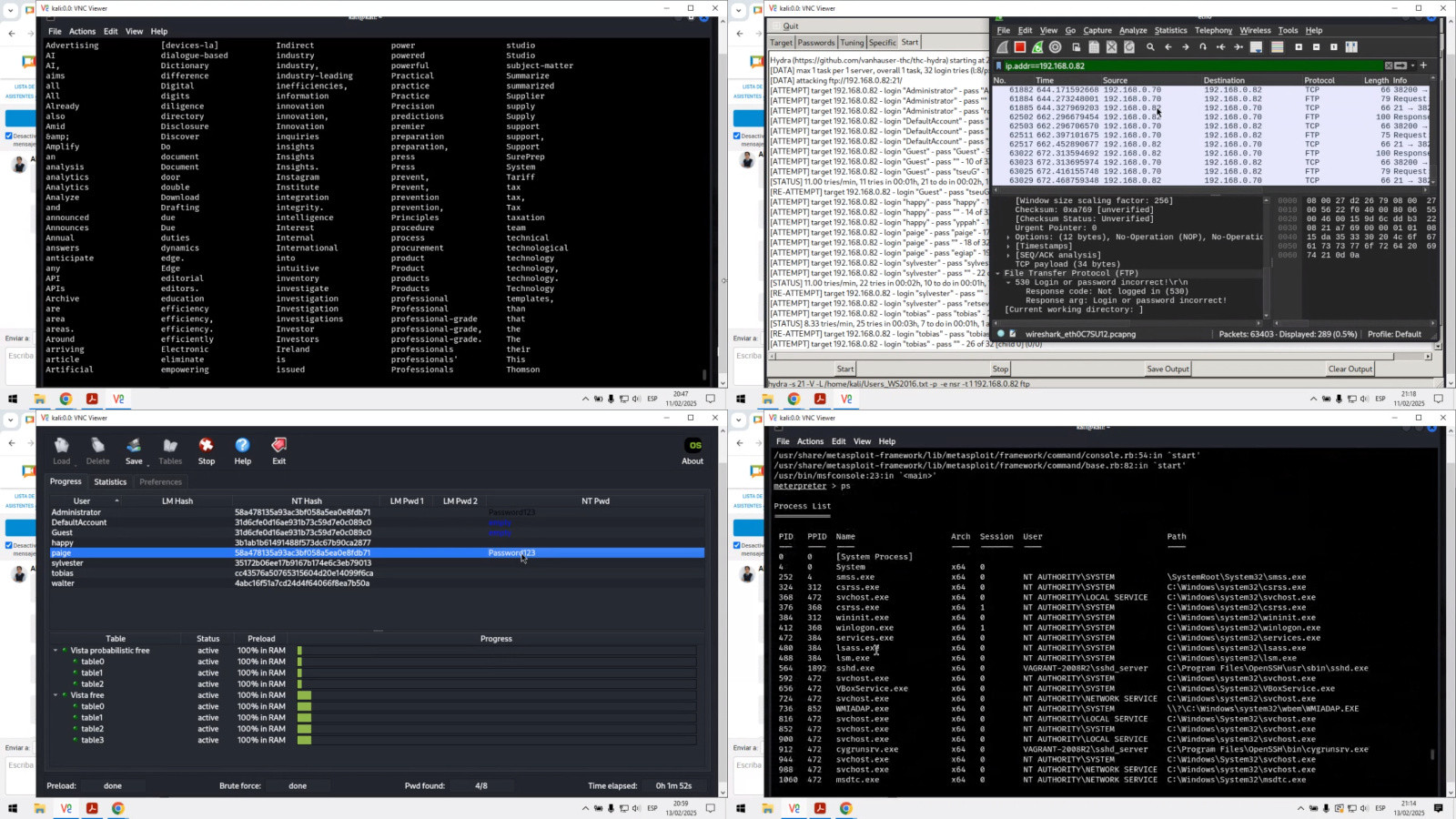1456x819 pixels.
Task: Toggle Desactivar checkbox beside the Hydra window
Action: coord(737,136)
